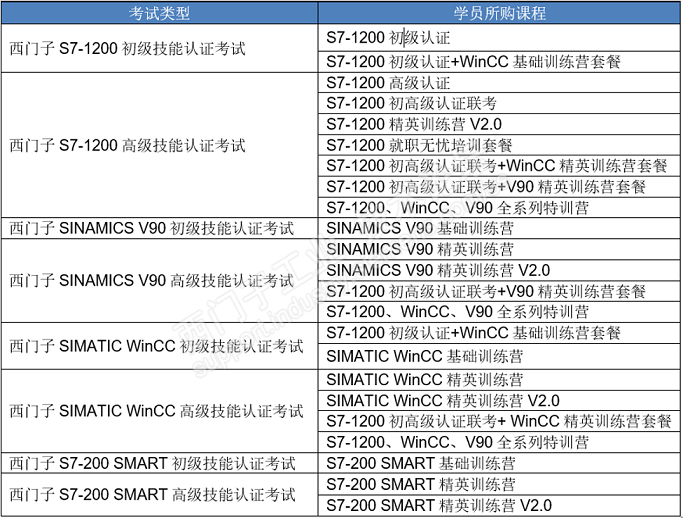
Task: Click SIMATIC WinCC 精英训练营 cell without V2.0
Action: coord(499,380)
